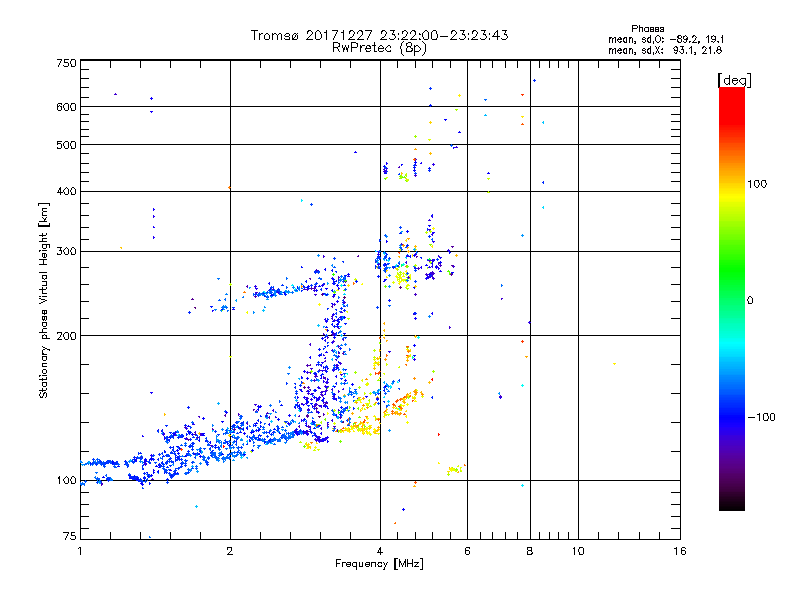This screenshot has width=800, height=600.
Task: Click the isolated yellow point between 10 and 16 MHz
Action: (614, 364)
